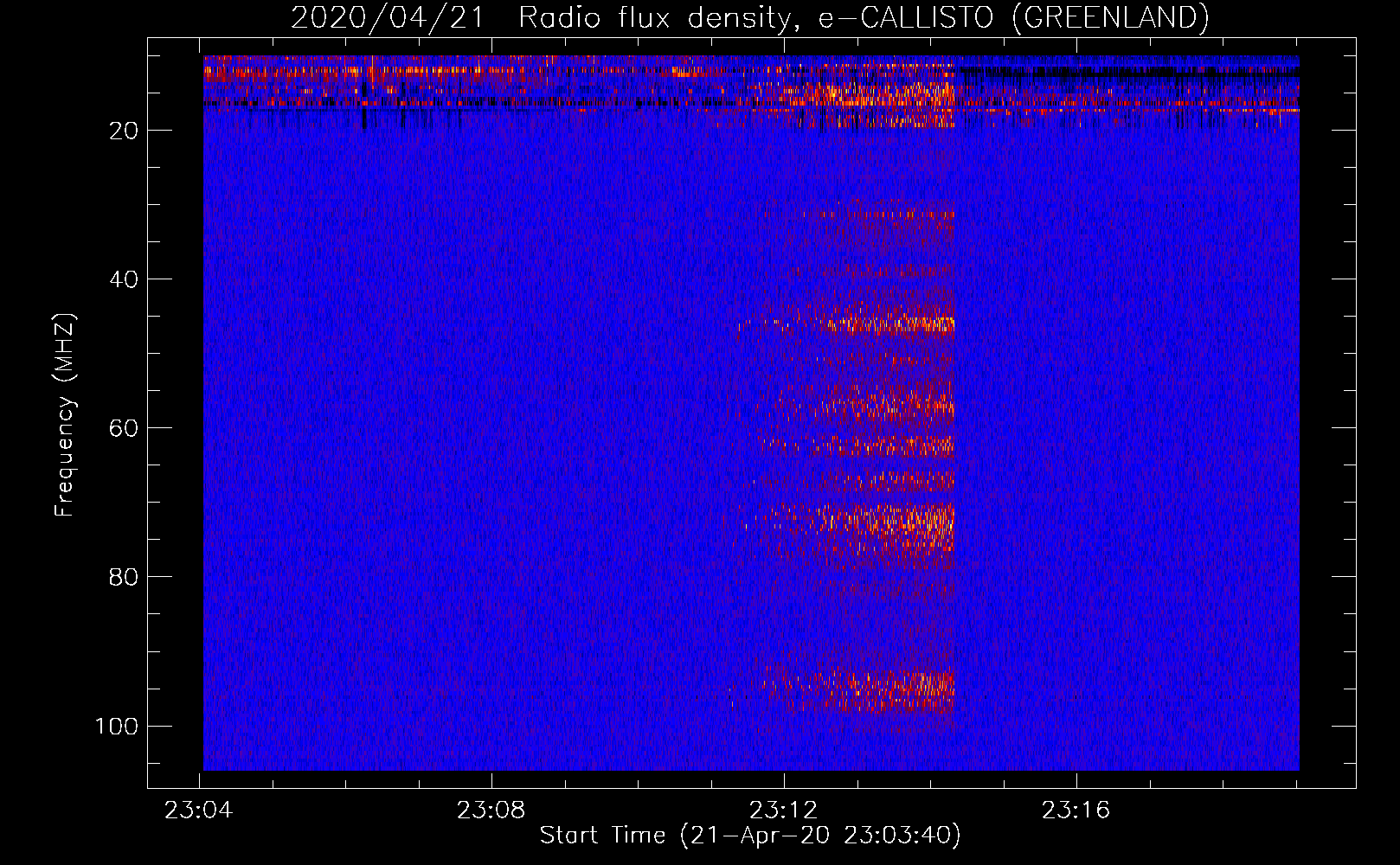1400x865 pixels.
Task: Click the '40' frequency tick label
Action: pos(124,279)
